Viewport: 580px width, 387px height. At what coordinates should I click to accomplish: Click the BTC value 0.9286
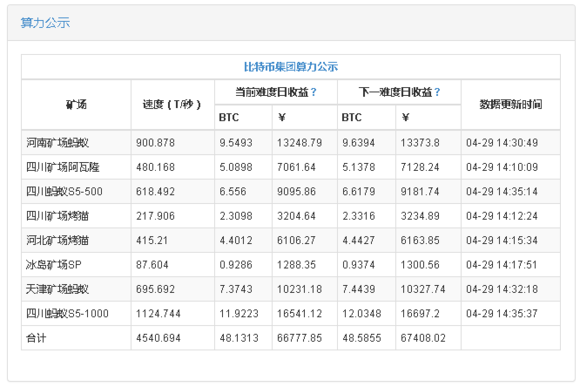click(236, 265)
